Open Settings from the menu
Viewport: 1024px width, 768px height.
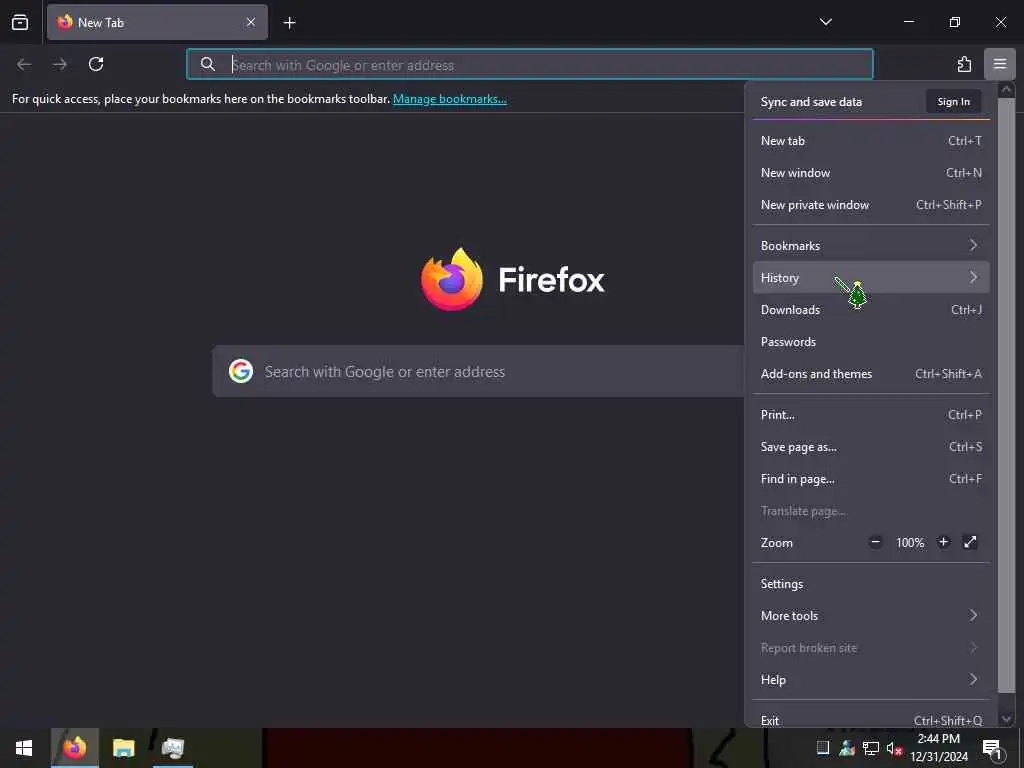click(x=871, y=584)
